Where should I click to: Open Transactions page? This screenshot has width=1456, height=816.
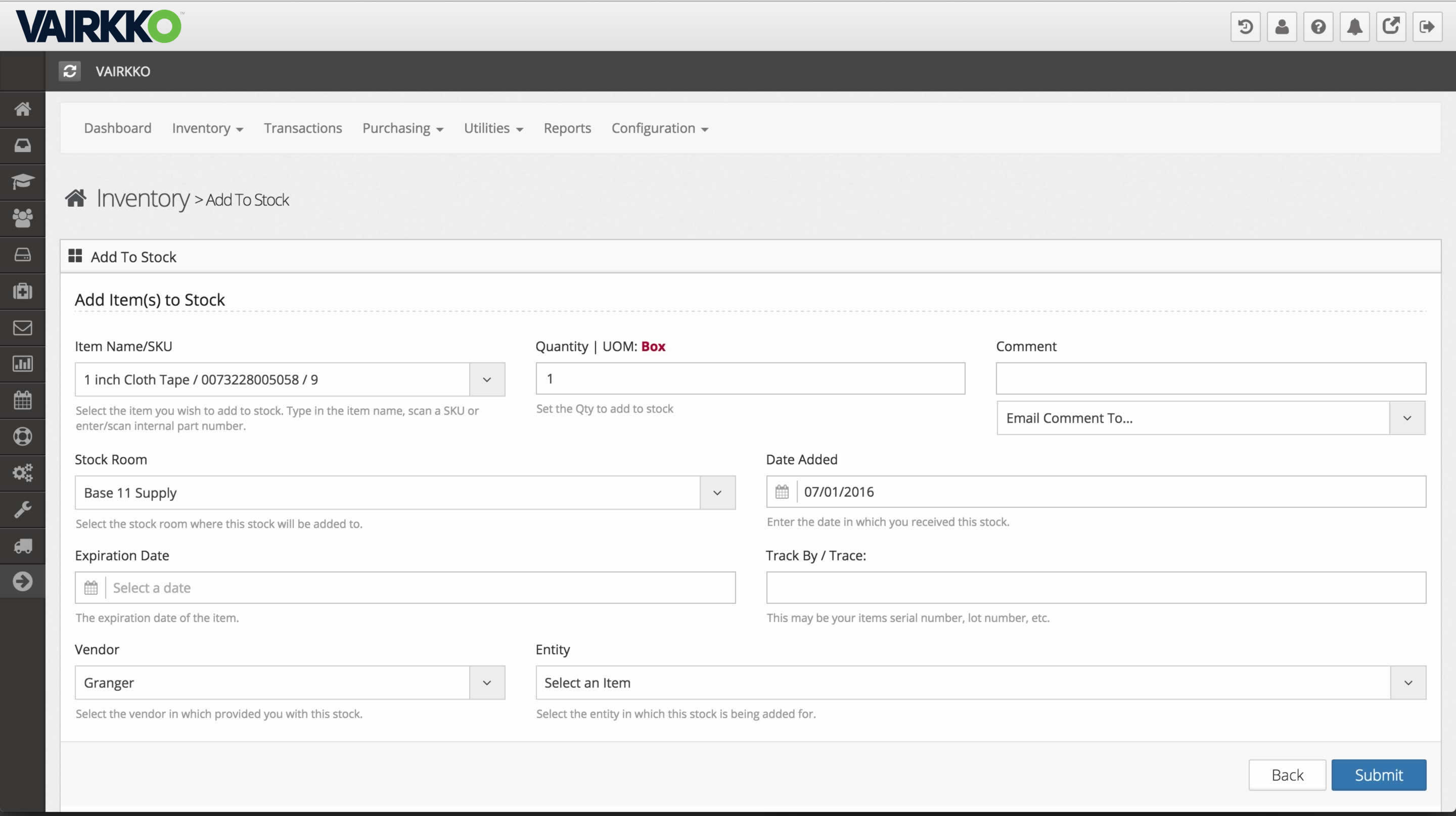tap(303, 128)
